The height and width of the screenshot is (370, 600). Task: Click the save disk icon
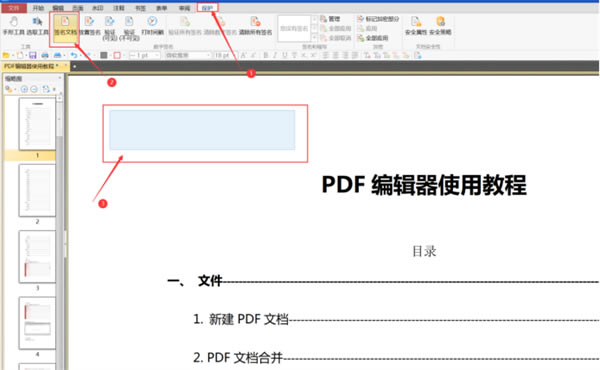[33, 55]
